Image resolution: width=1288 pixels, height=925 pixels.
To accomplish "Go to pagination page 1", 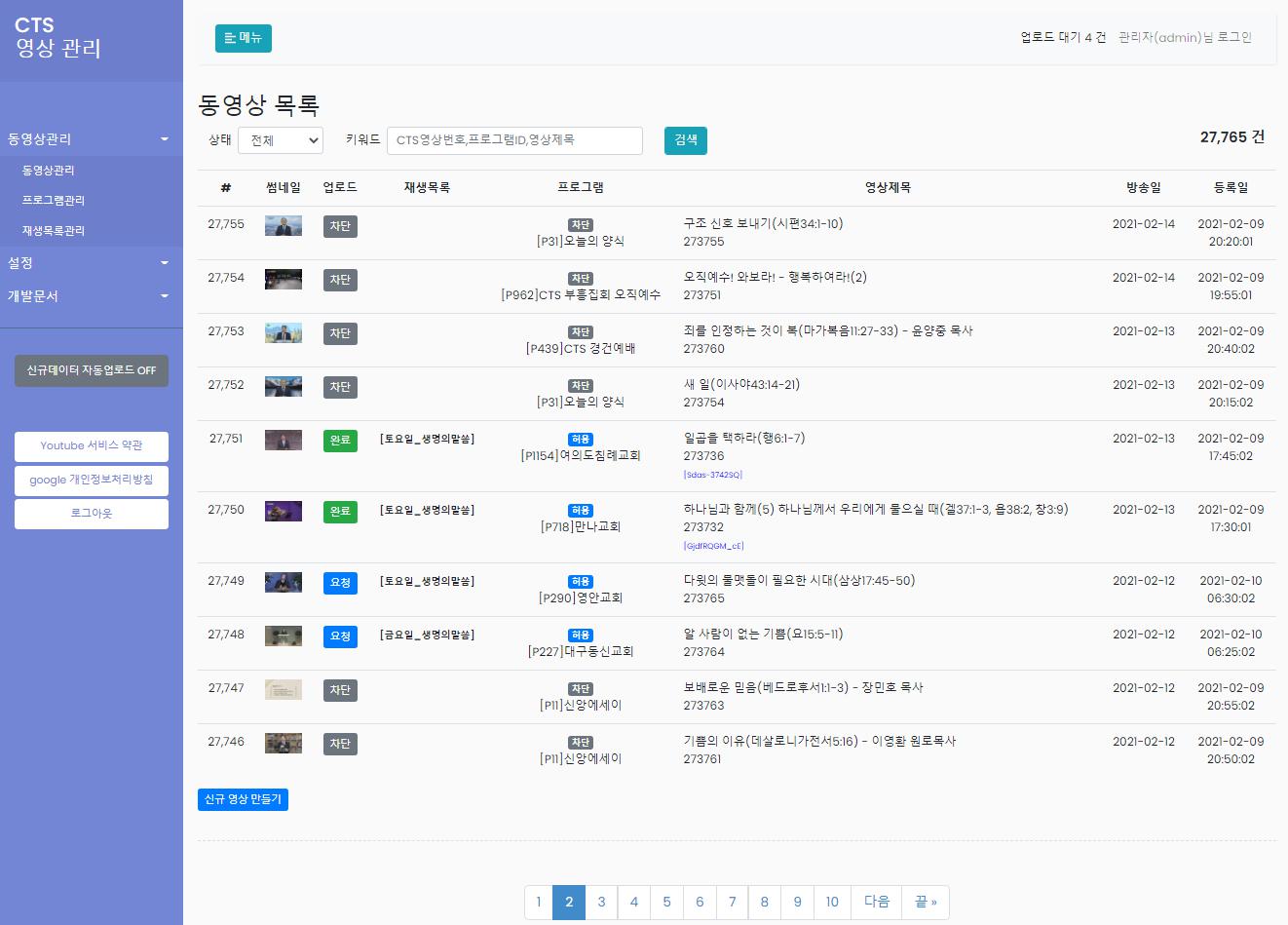I will pos(539,902).
